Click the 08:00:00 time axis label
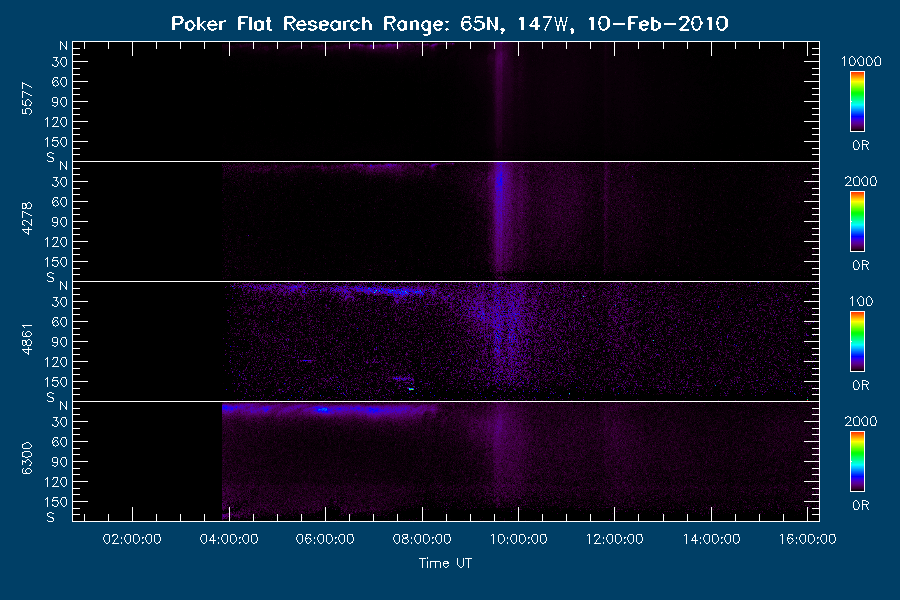 tap(422, 539)
